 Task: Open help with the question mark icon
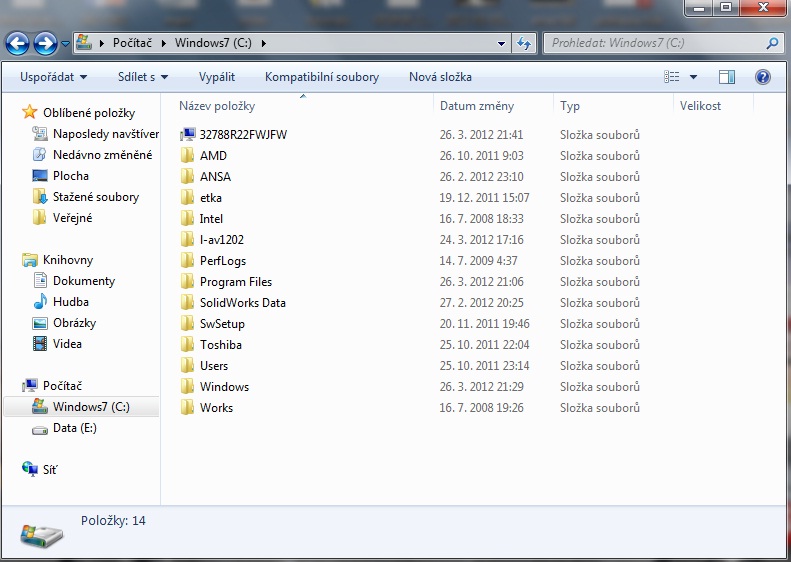[x=763, y=77]
